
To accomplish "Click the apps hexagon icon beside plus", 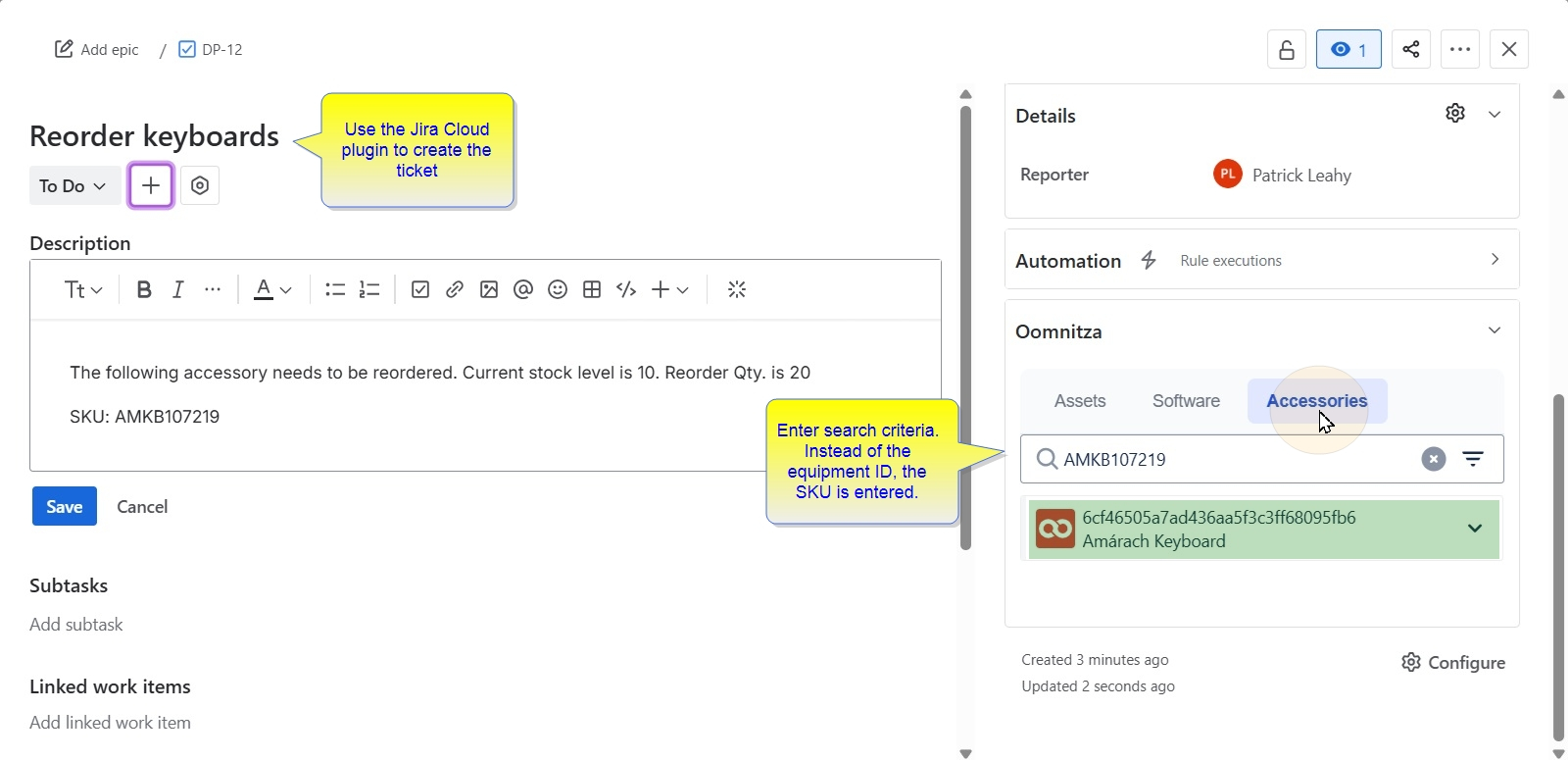I will point(200,185).
